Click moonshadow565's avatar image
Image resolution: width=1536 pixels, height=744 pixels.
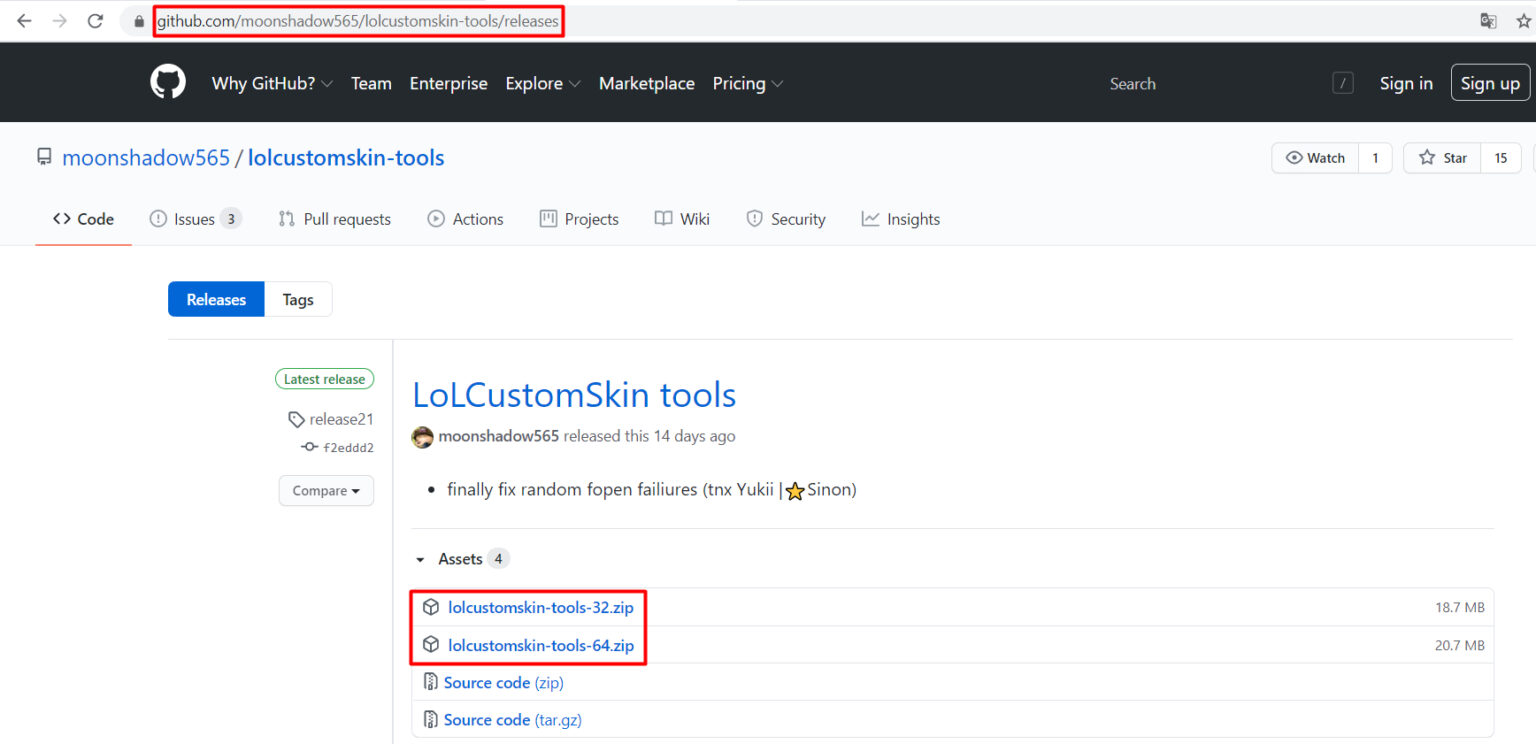[x=422, y=436]
